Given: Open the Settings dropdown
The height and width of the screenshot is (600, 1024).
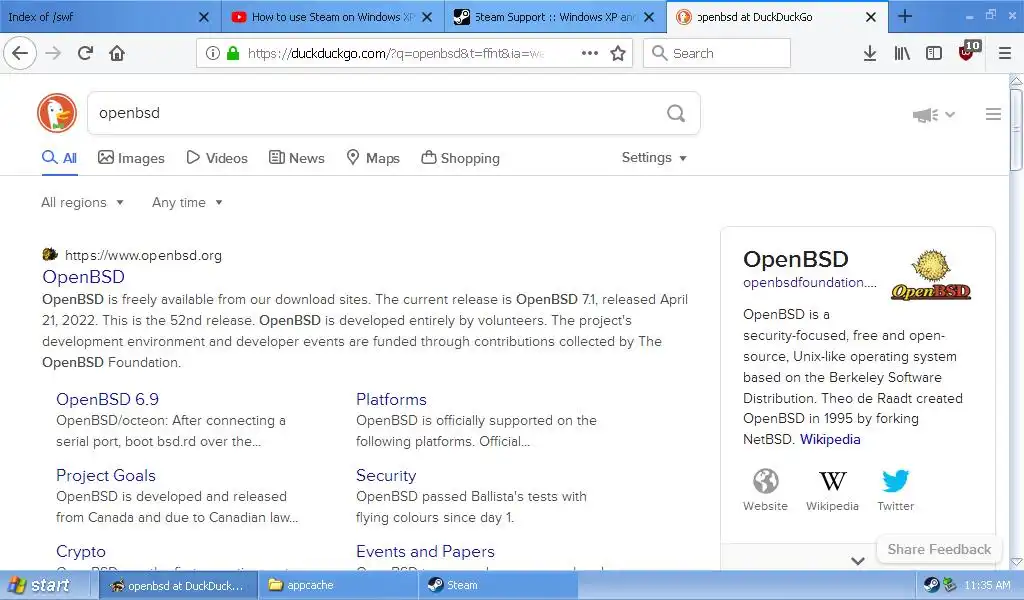Looking at the screenshot, I should (x=654, y=157).
